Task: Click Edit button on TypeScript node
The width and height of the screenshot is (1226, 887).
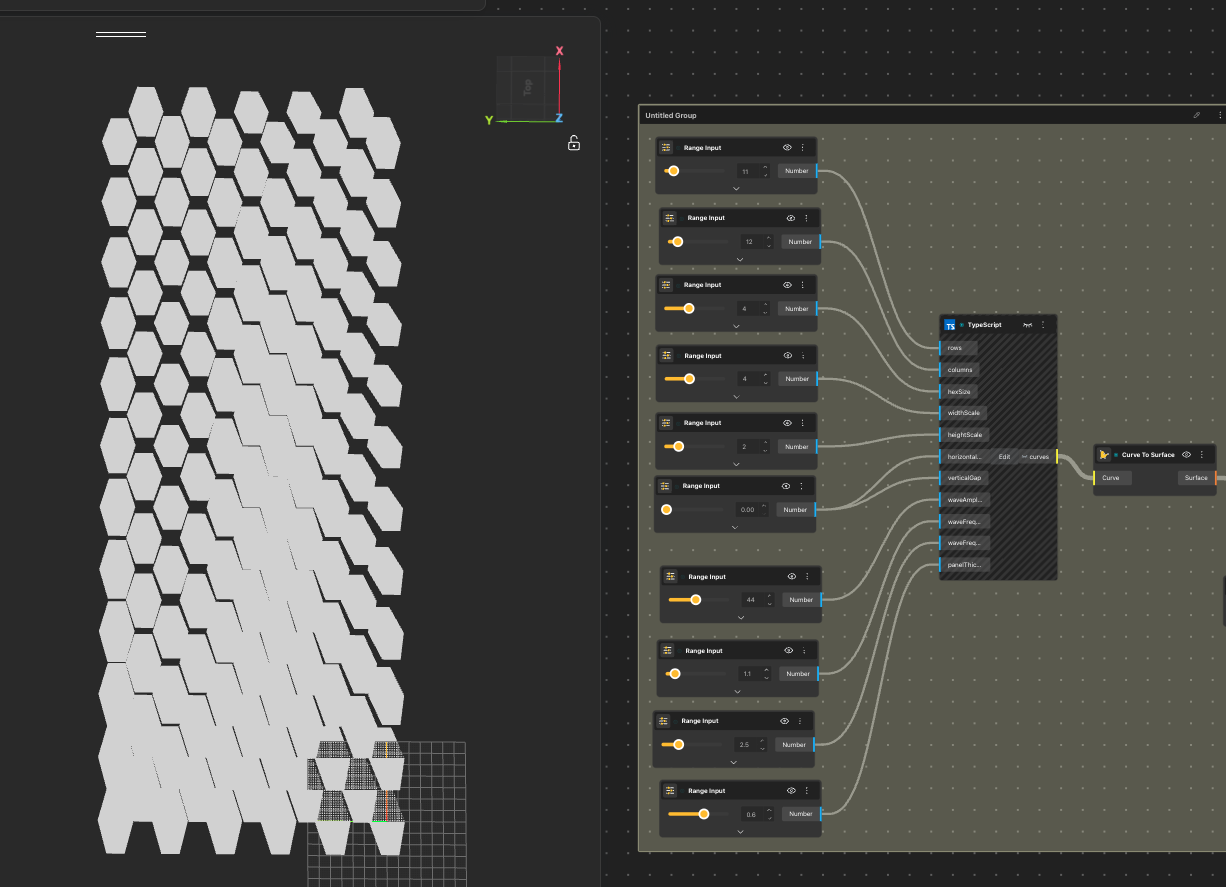Action: click(x=1004, y=457)
